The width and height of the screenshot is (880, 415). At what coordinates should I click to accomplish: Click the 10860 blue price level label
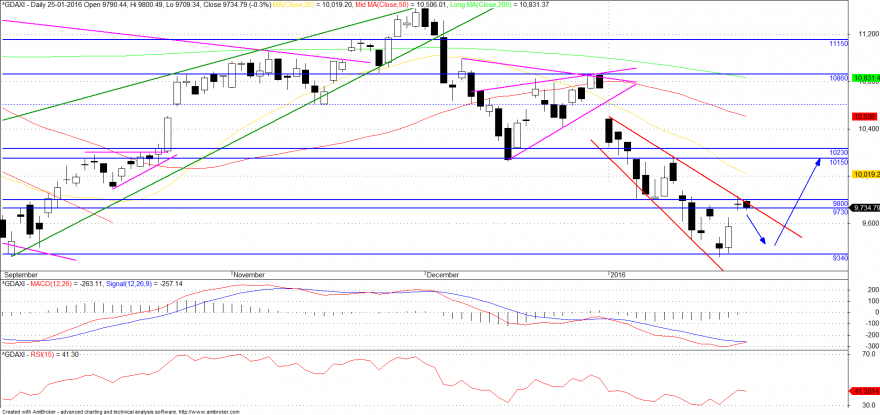pos(836,78)
